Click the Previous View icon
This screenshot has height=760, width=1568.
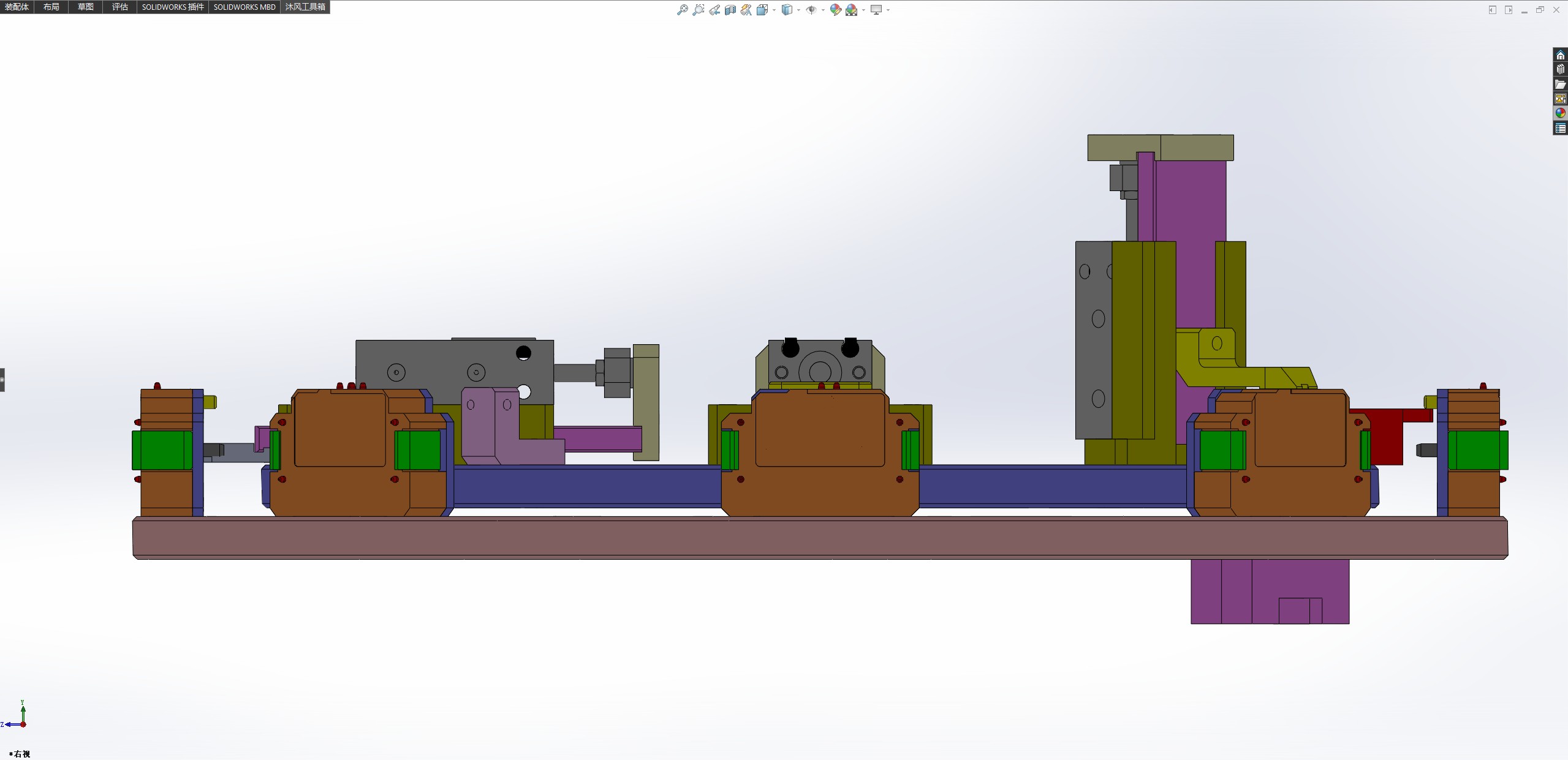click(714, 10)
